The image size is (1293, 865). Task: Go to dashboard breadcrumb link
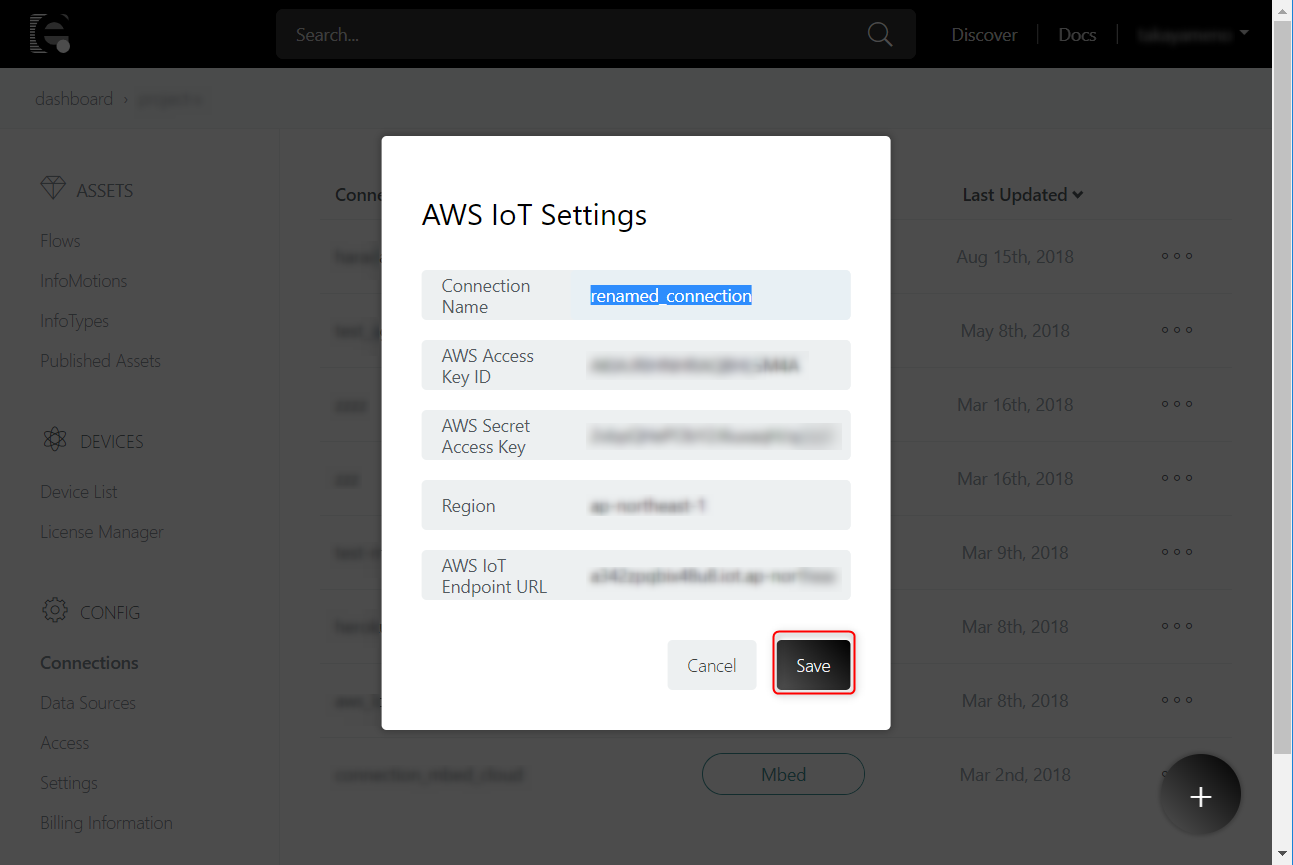(74, 99)
